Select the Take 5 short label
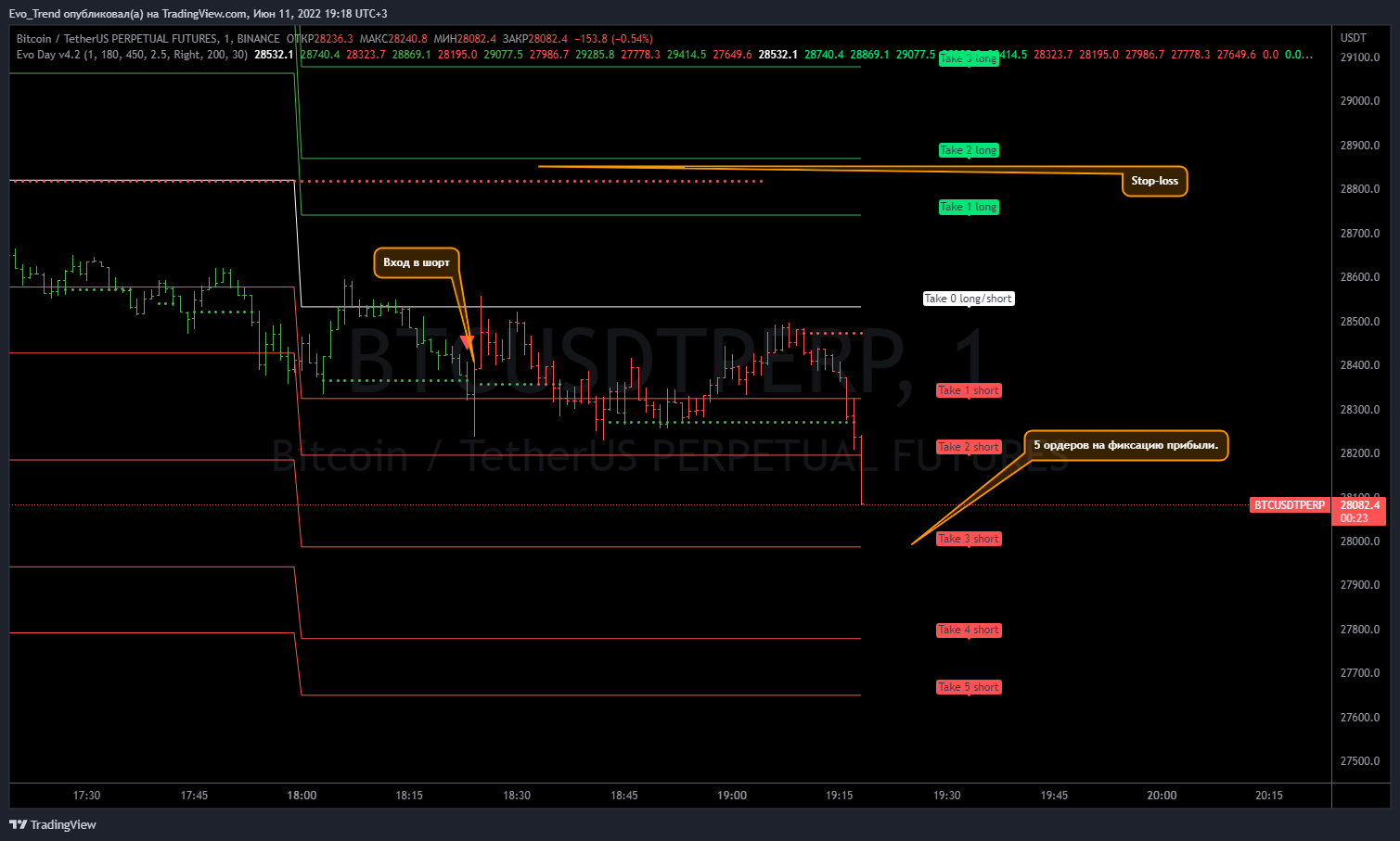This screenshot has height=841, width=1400. [x=969, y=687]
